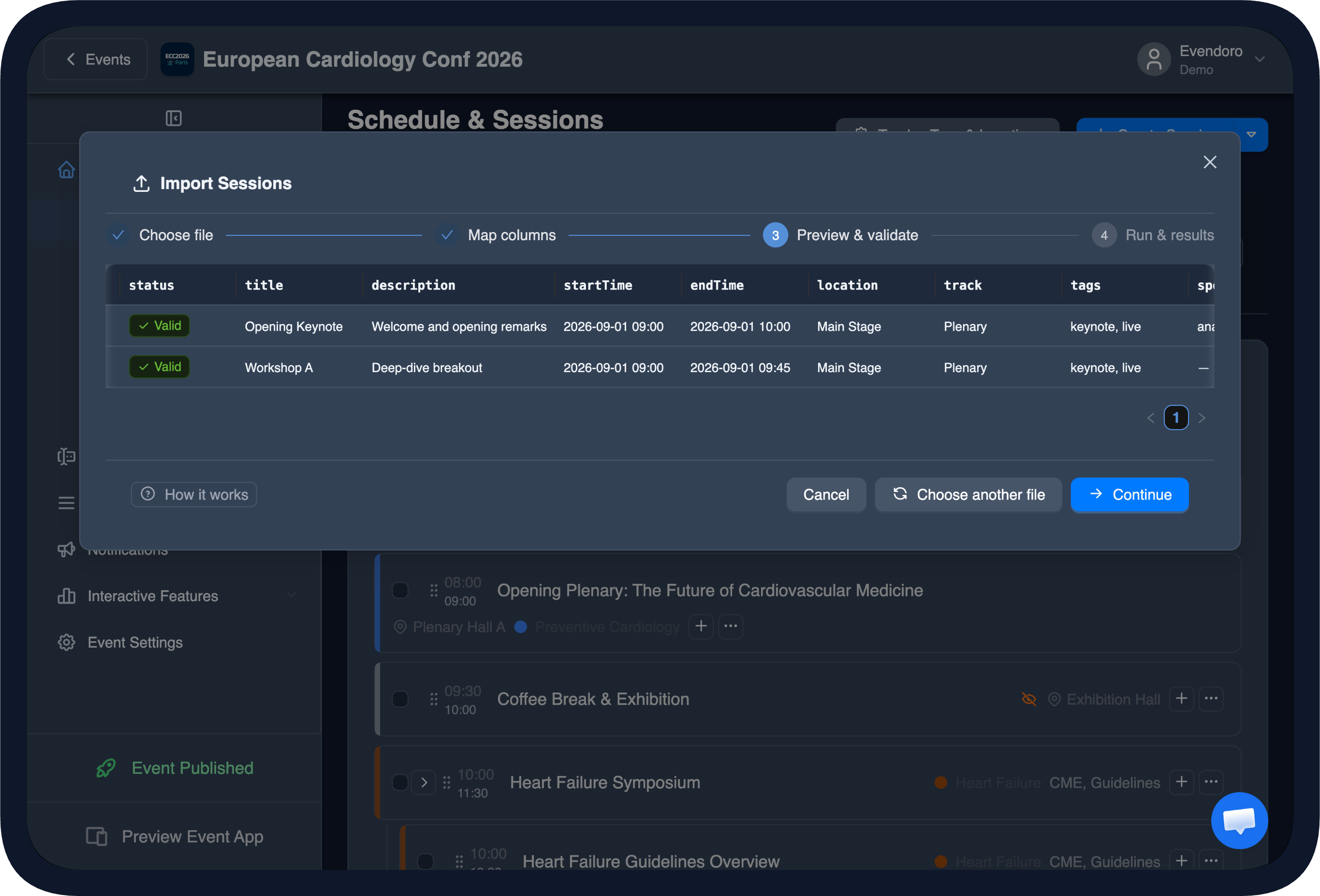Expand the Heart Failure Symposium row

424,782
